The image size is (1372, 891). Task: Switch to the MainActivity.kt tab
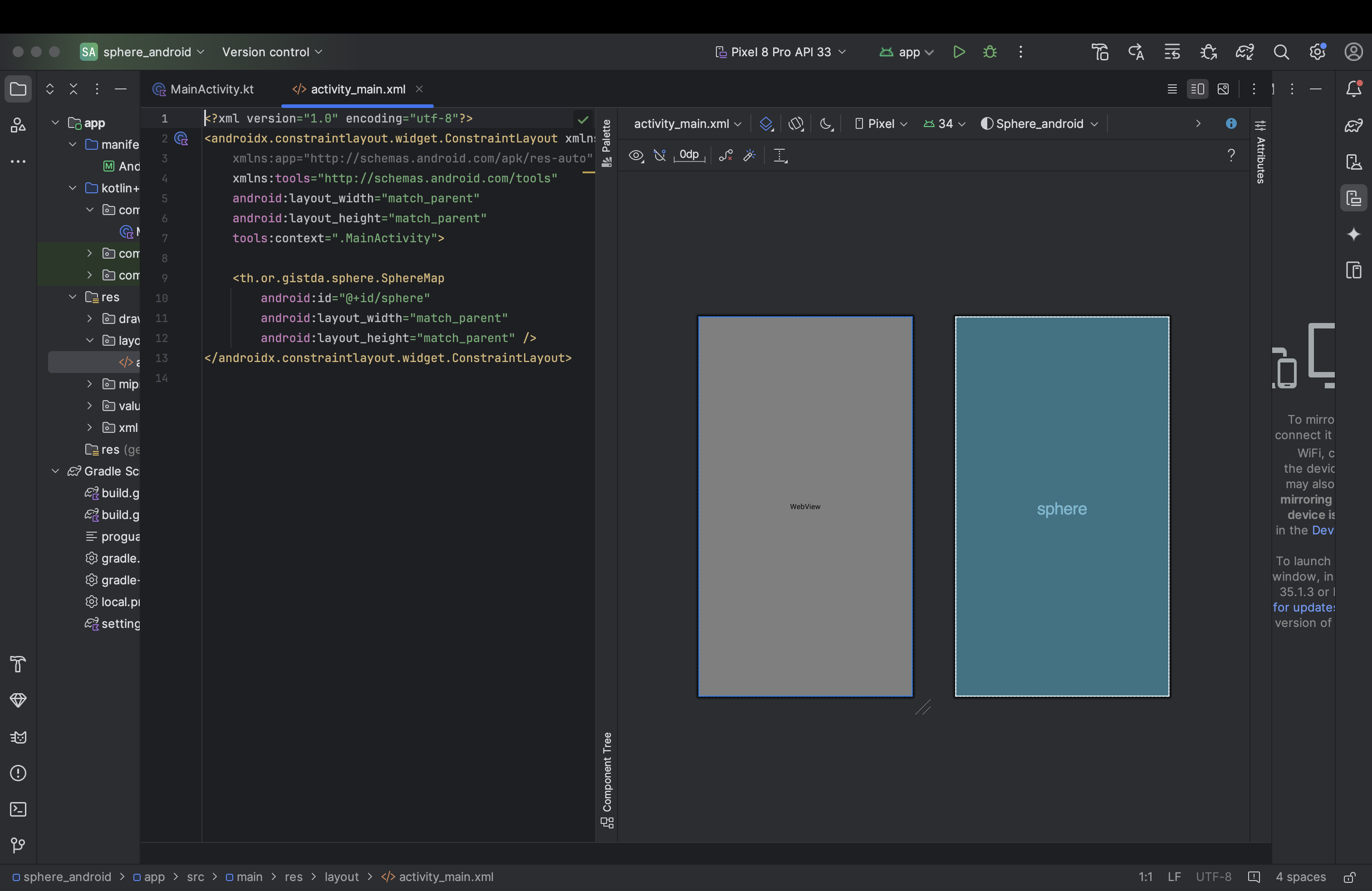204,89
